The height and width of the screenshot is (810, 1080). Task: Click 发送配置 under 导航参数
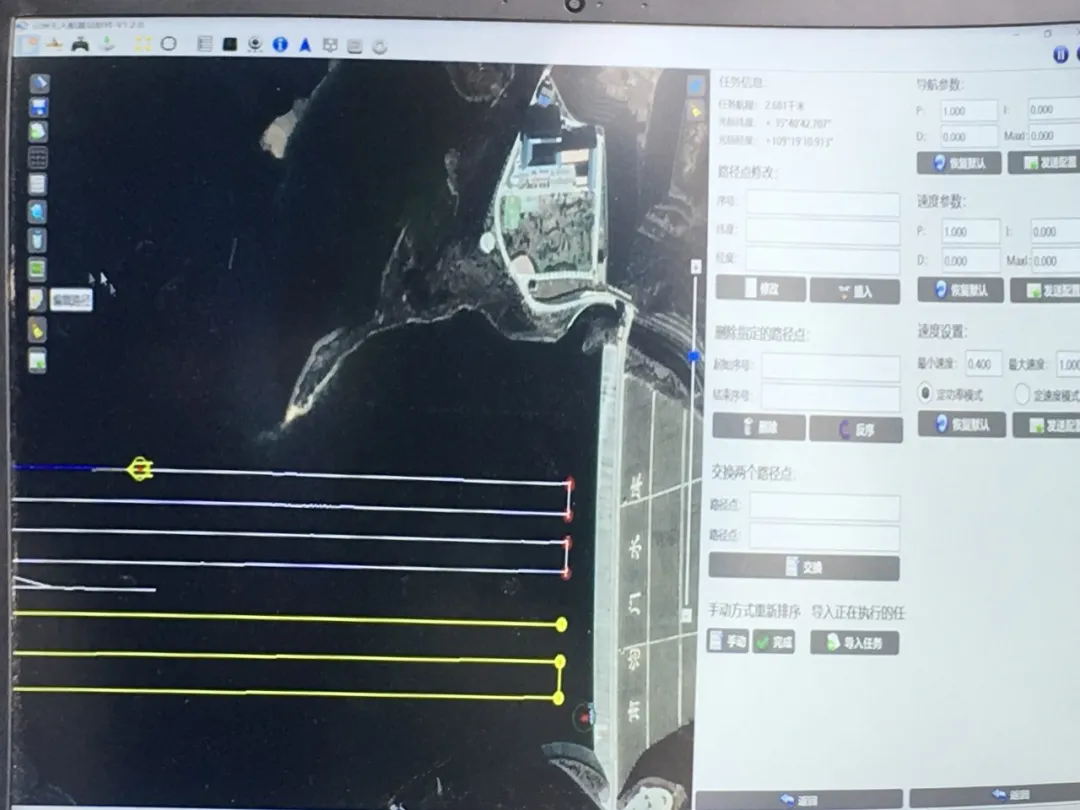pos(1045,163)
